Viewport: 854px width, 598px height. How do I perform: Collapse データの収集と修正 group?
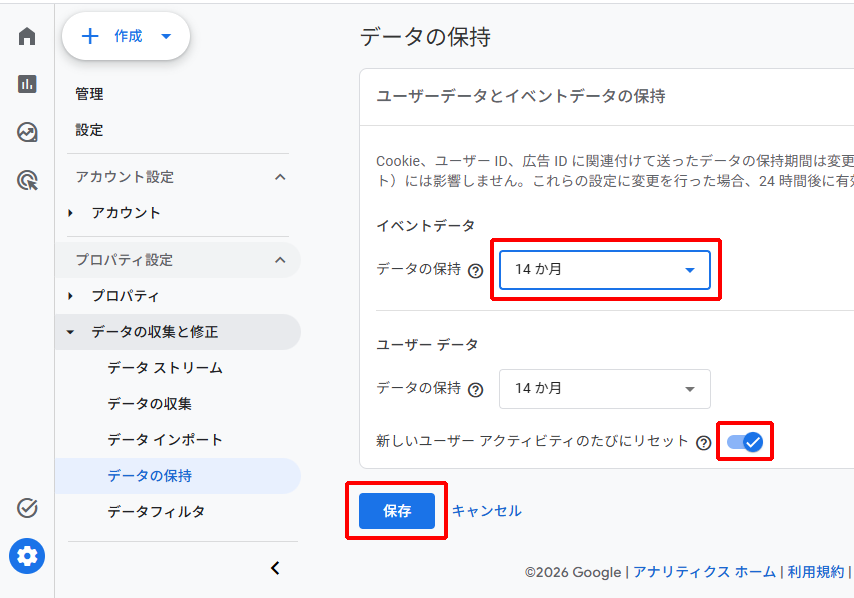click(x=70, y=332)
